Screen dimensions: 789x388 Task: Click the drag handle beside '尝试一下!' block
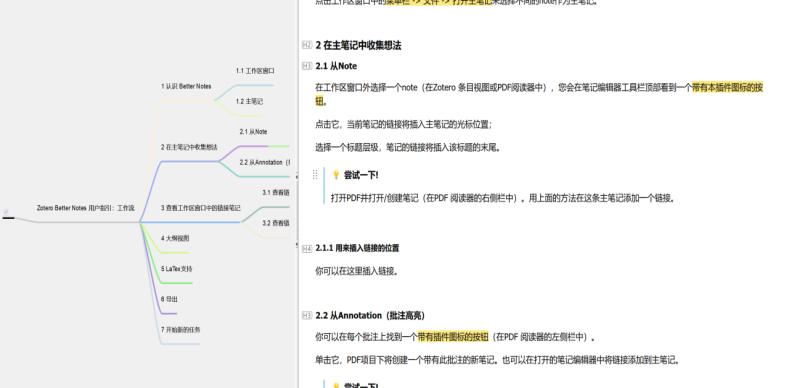click(x=315, y=175)
